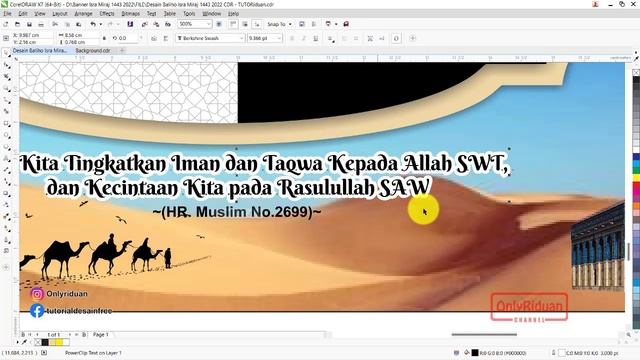640x360 pixels.
Task: Click the Open file icon
Action: (x=17, y=24)
